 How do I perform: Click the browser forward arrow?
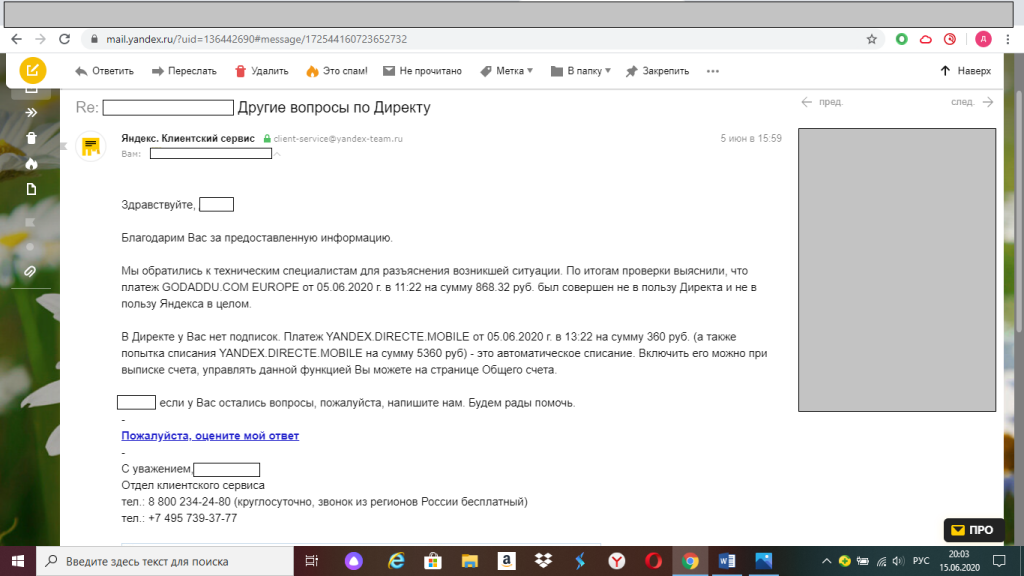[40, 39]
